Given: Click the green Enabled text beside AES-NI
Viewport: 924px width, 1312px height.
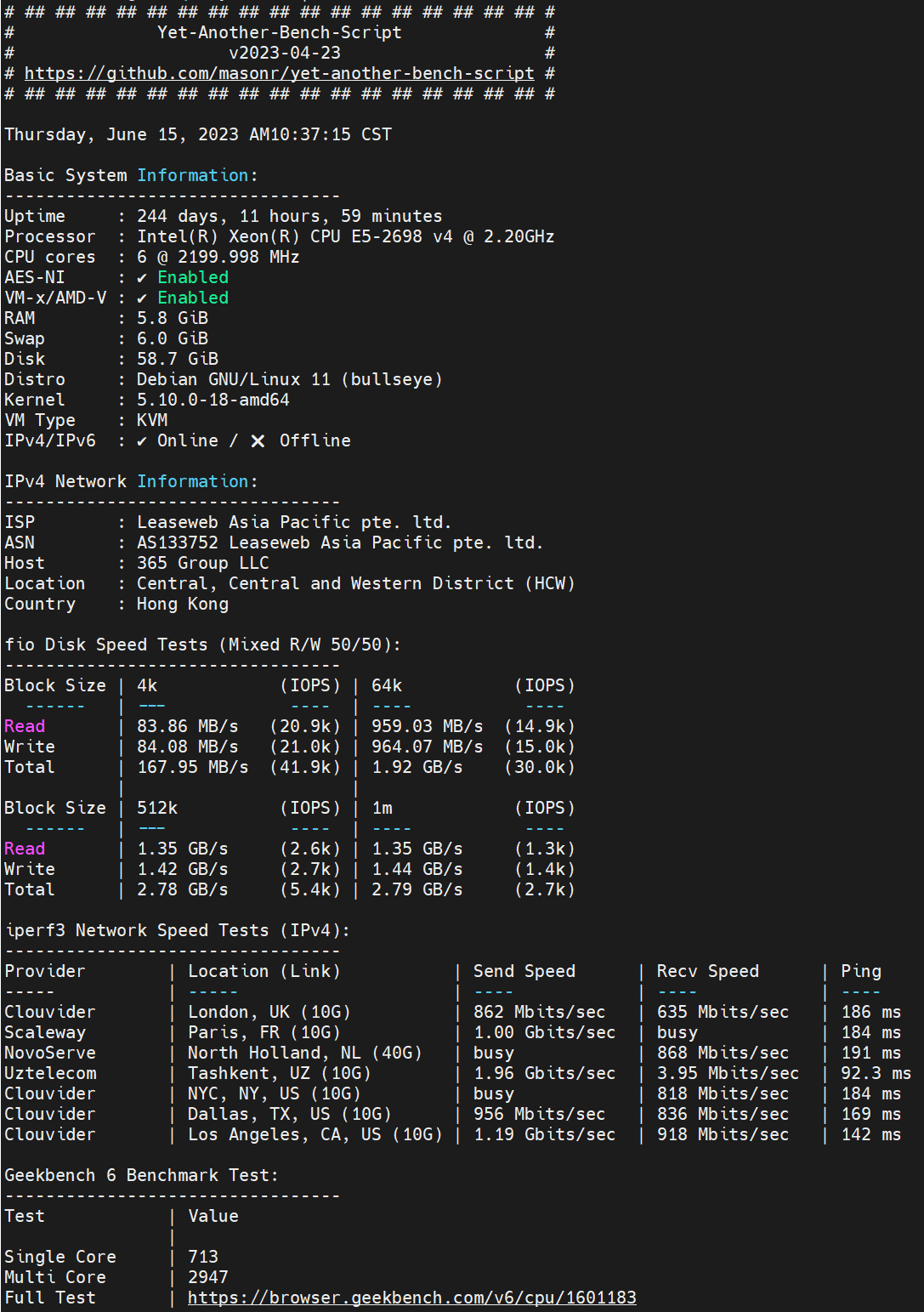Looking at the screenshot, I should pyautogui.click(x=193, y=278).
